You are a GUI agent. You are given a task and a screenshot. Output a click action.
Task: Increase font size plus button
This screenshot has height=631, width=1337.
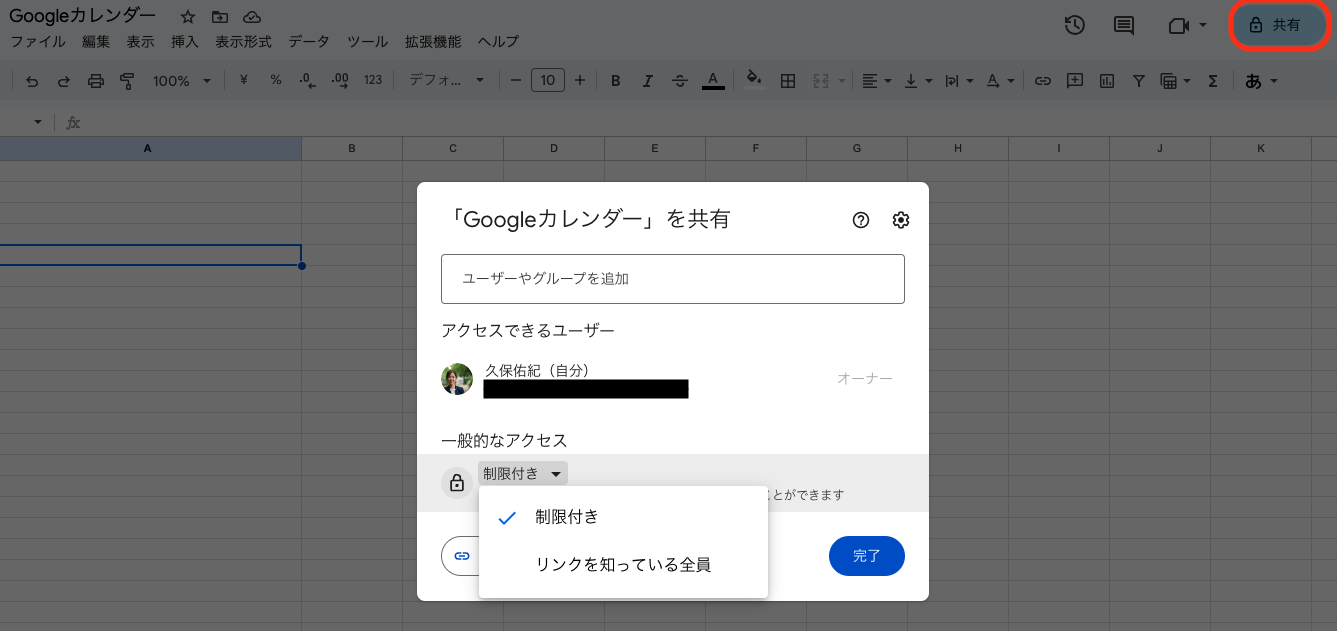tap(580, 81)
